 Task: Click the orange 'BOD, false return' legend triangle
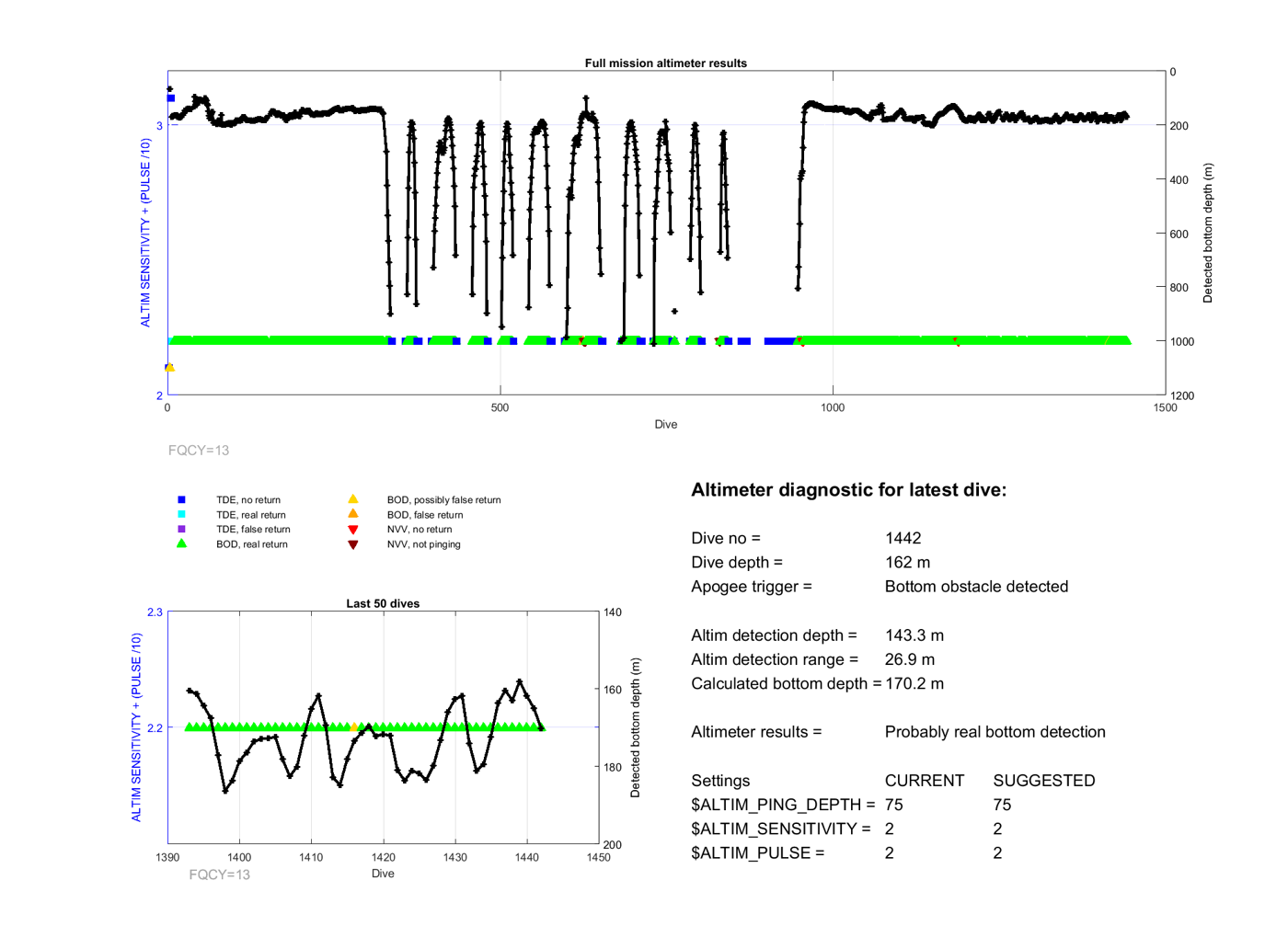[352, 514]
